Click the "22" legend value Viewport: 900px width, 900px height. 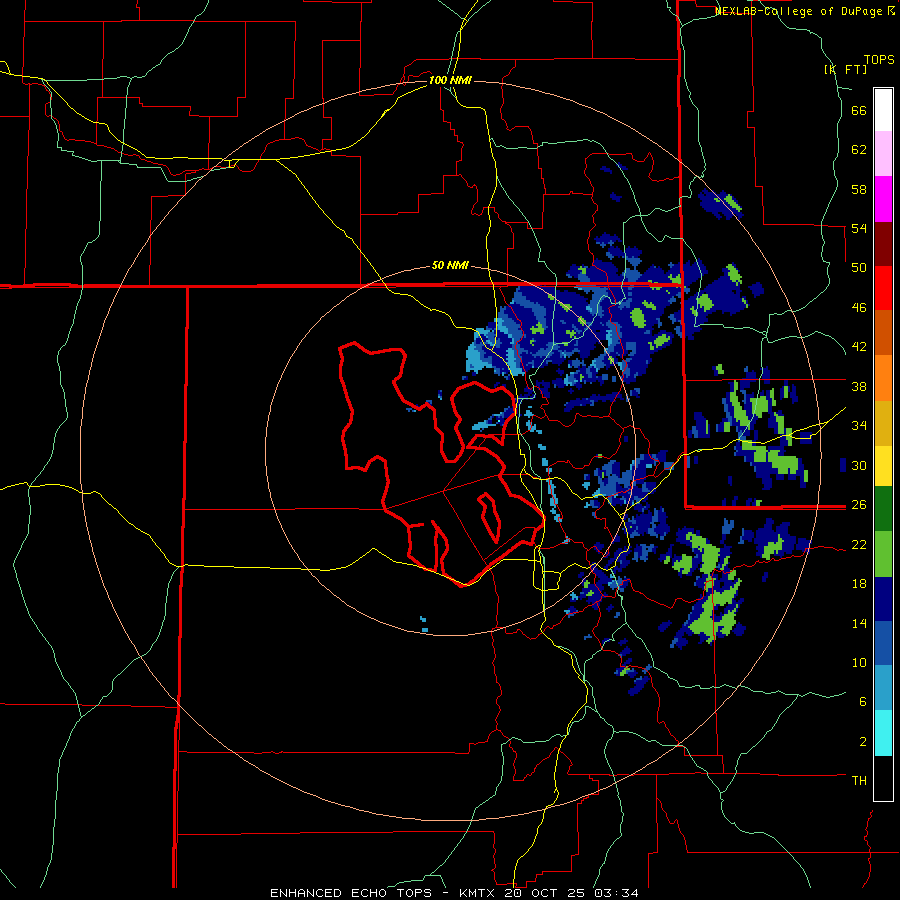tap(859, 545)
